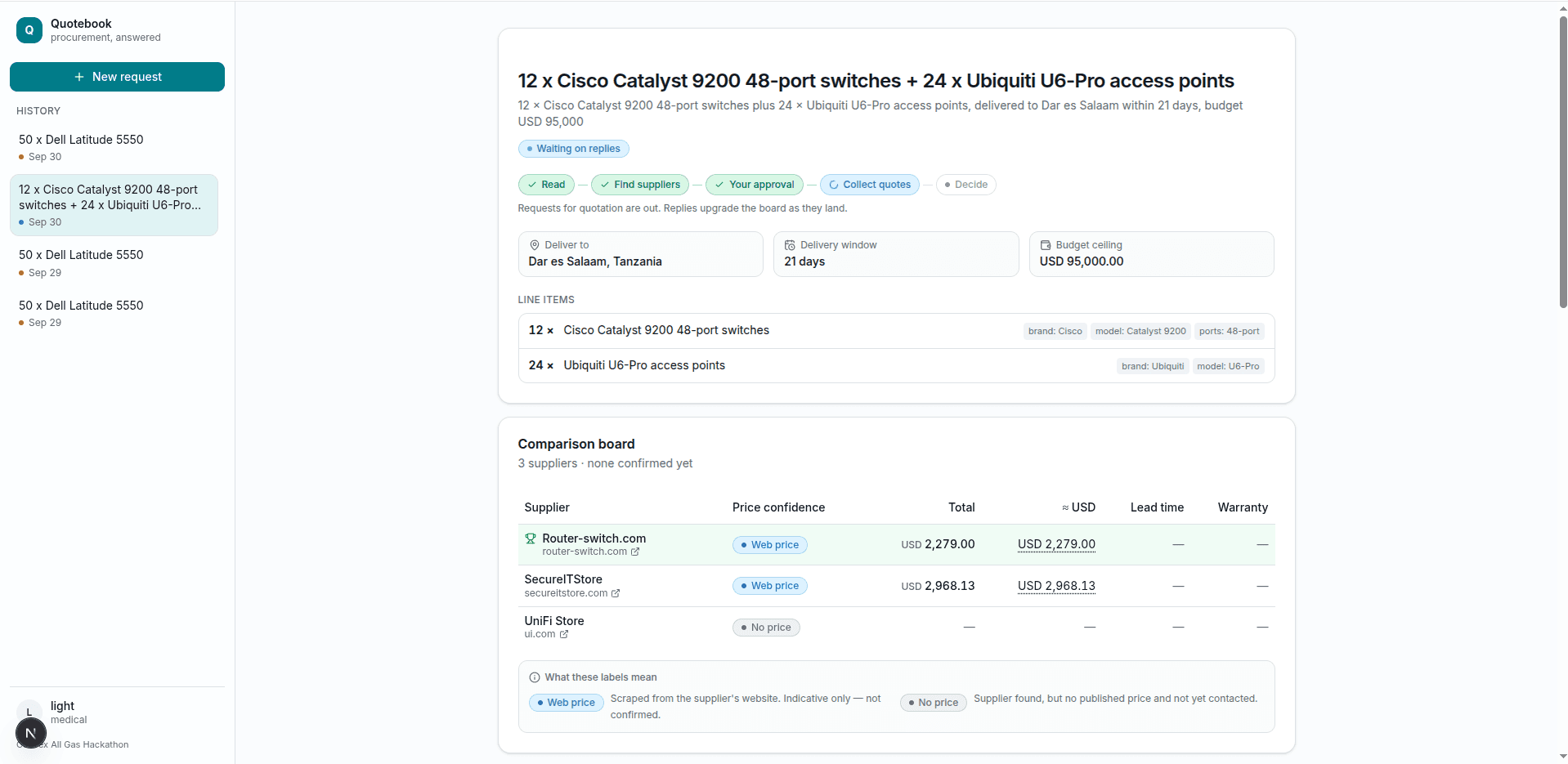Open the Cisco Catalyst 9200 history entry
The width and height of the screenshot is (1568, 764).
click(x=114, y=205)
